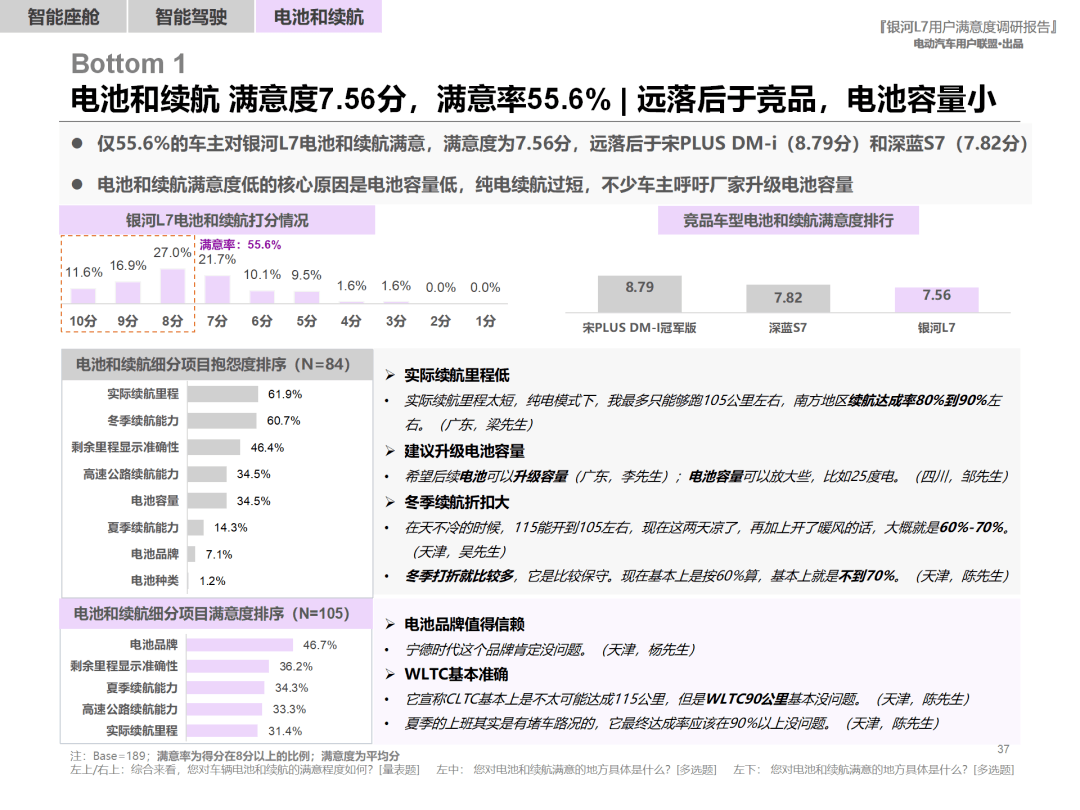Click the 6分 axis label

pyautogui.click(x=262, y=321)
